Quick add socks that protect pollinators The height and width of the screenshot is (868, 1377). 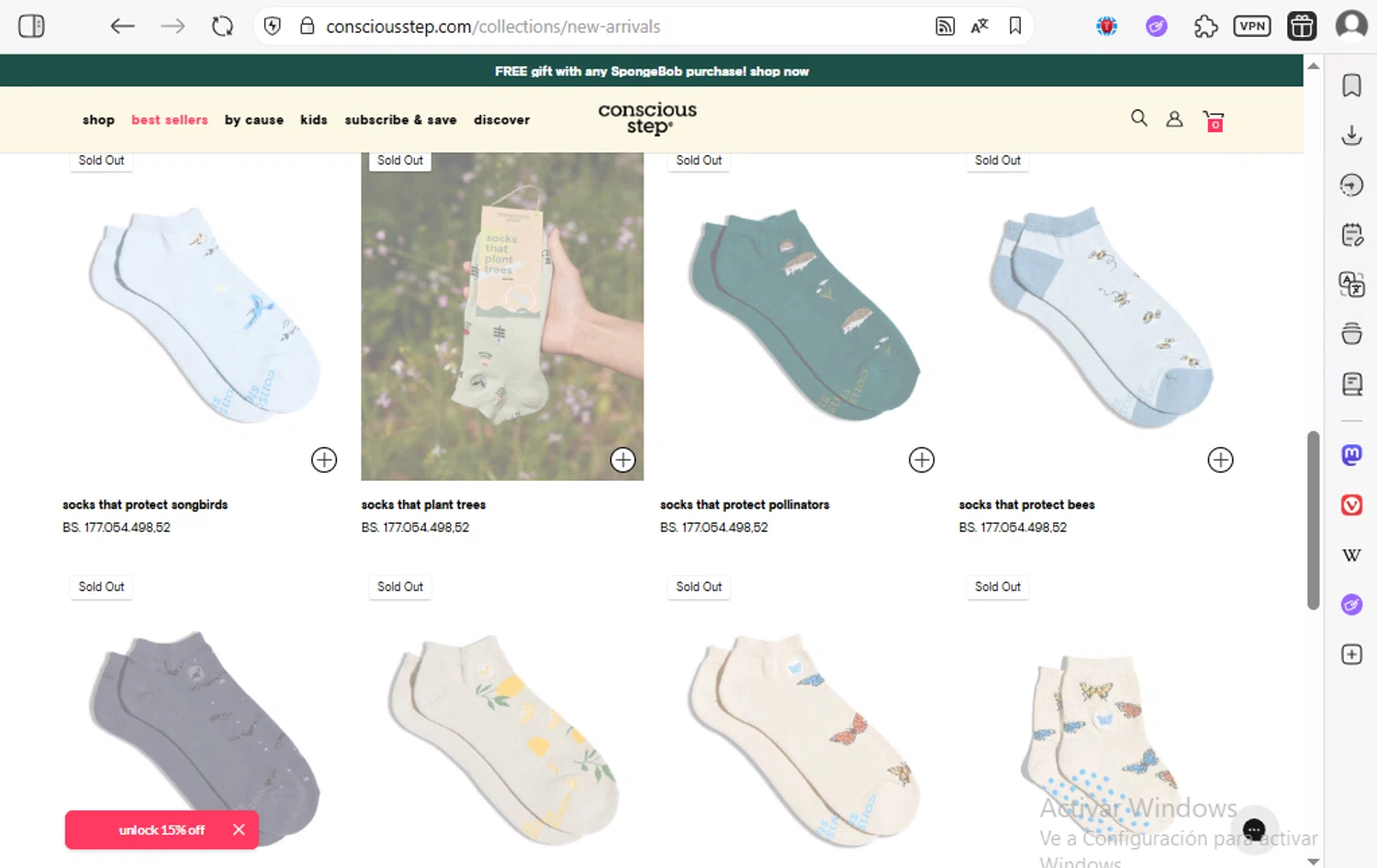[922, 460]
